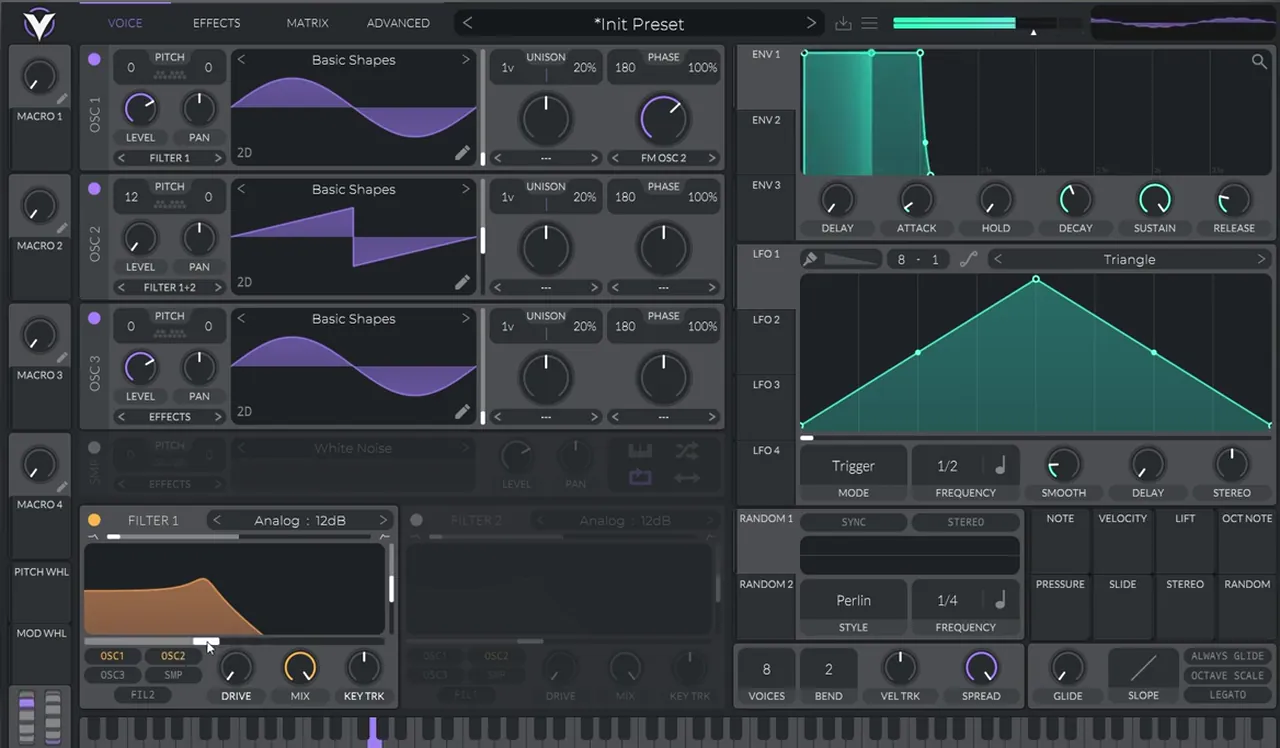The height and width of the screenshot is (748, 1280).
Task: Click the Random 1 frequency note icon
Action: pyautogui.click(x=999, y=600)
